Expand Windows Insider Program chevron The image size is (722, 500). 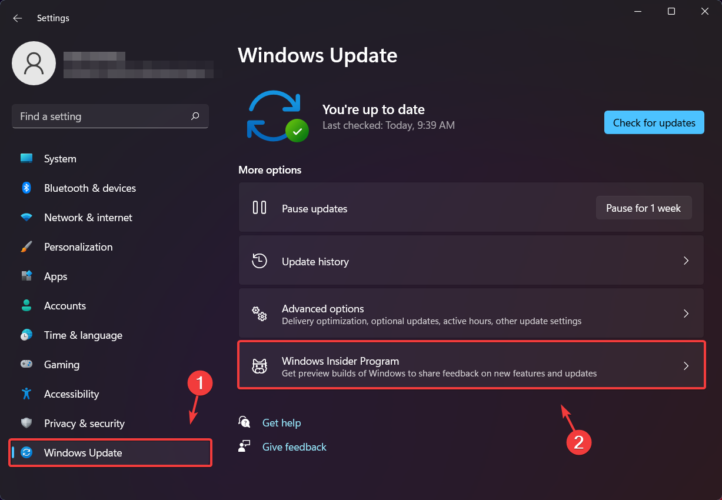tap(686, 366)
